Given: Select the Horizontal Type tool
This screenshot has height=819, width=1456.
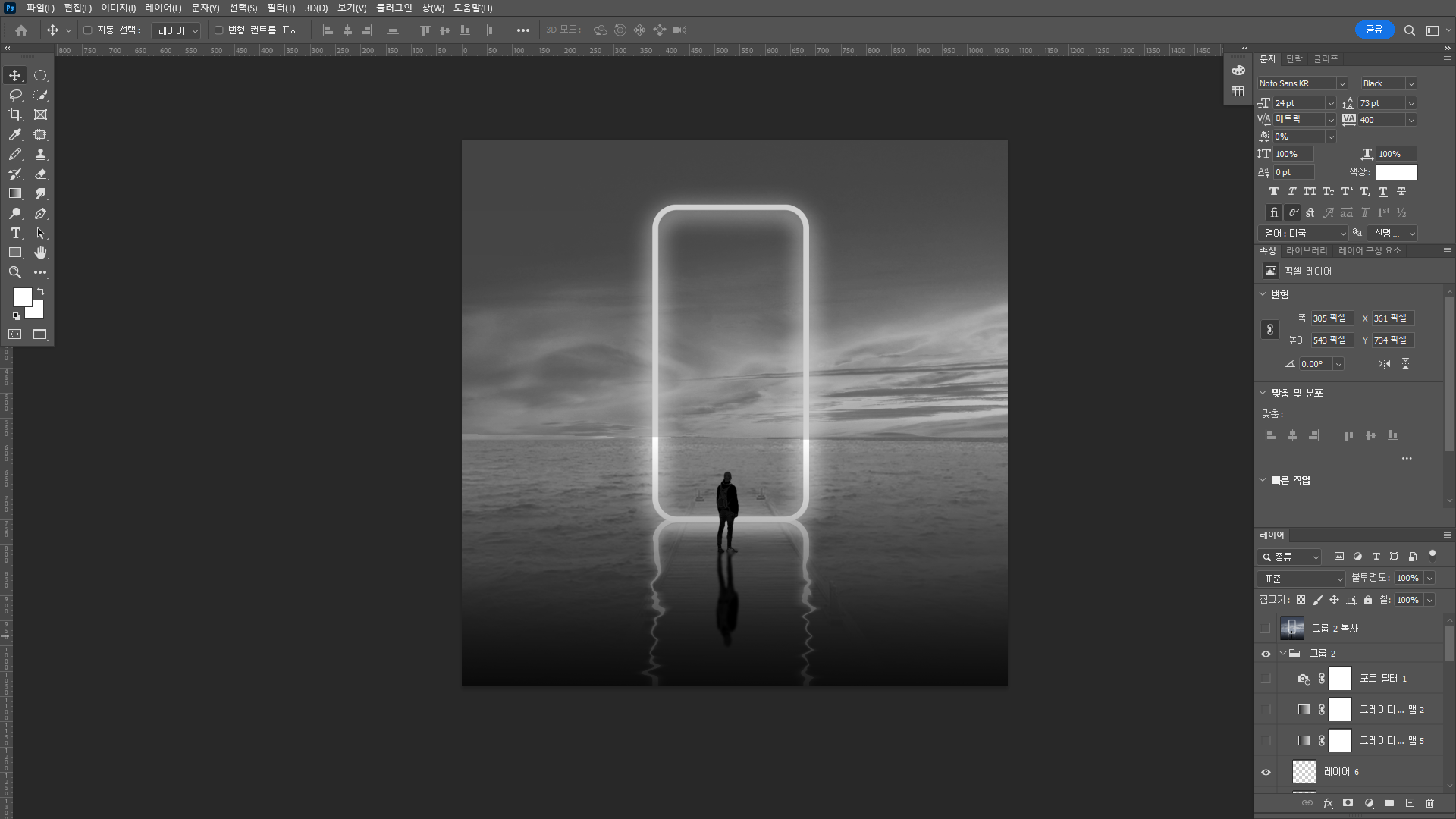Looking at the screenshot, I should click(15, 233).
